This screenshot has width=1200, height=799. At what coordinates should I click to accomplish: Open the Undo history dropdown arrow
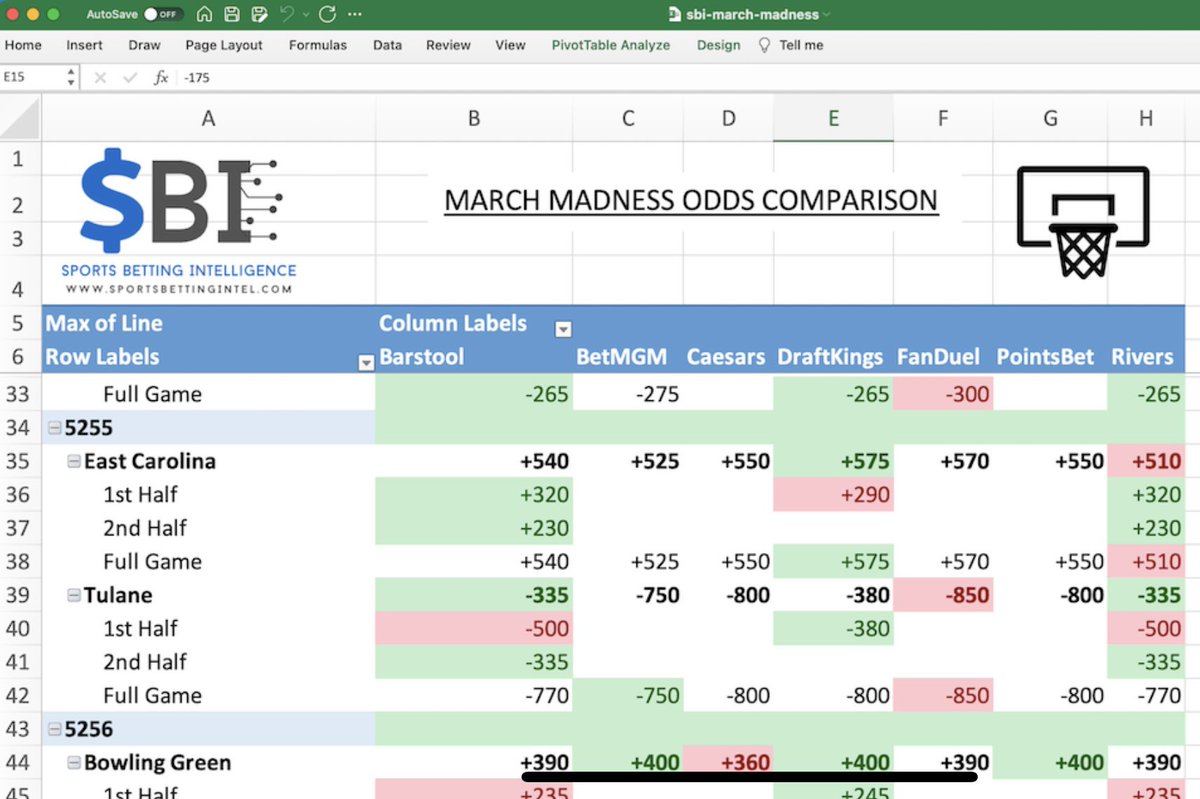point(306,15)
